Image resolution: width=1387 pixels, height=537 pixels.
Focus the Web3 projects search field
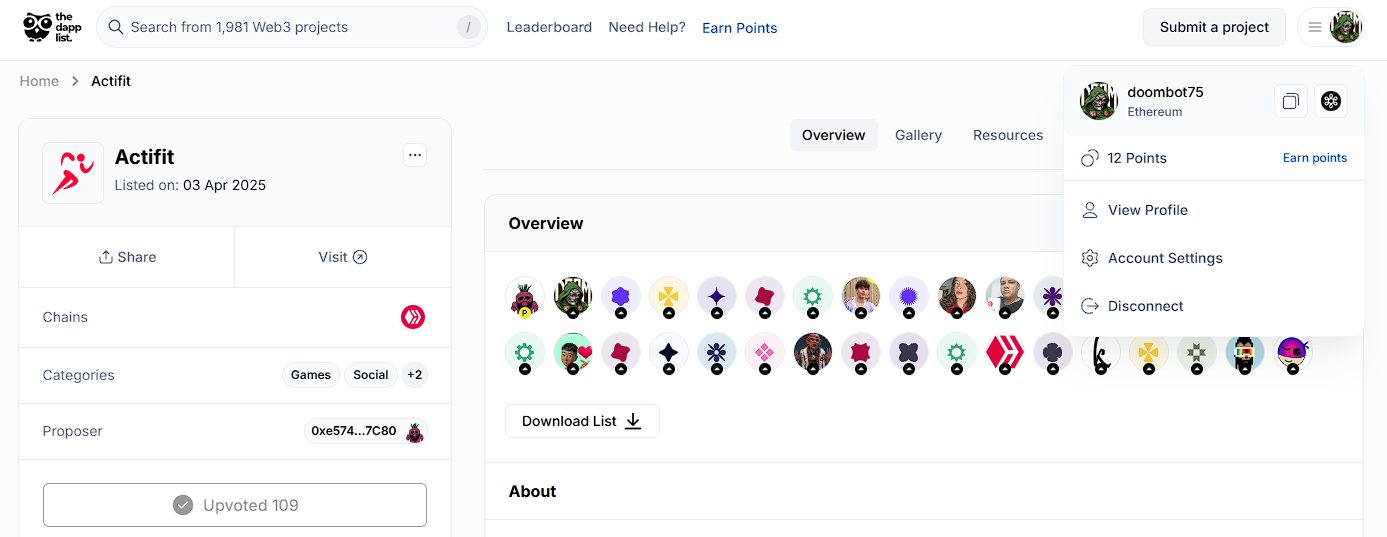[x=292, y=27]
